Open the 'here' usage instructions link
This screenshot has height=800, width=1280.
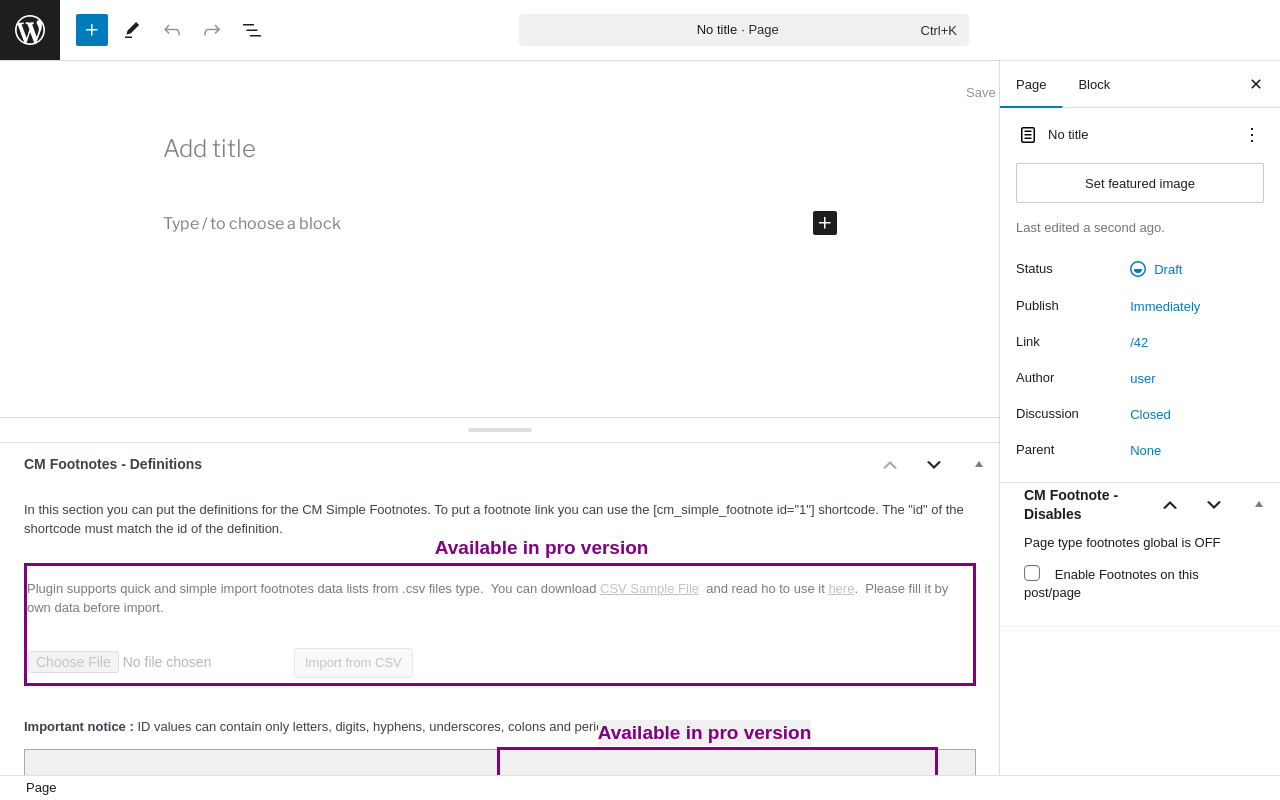click(841, 589)
